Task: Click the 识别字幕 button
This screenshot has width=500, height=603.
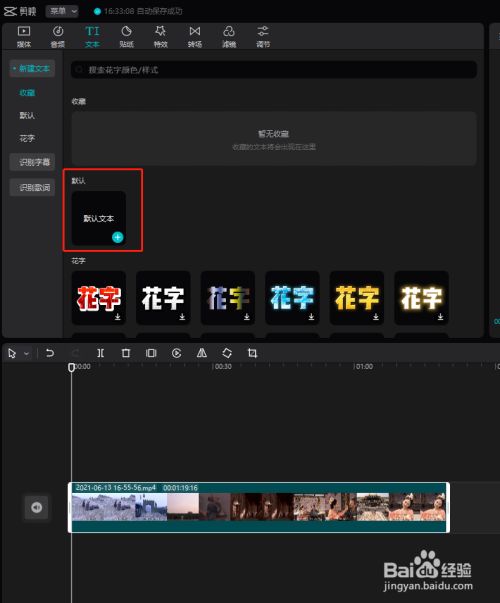Action: point(32,162)
